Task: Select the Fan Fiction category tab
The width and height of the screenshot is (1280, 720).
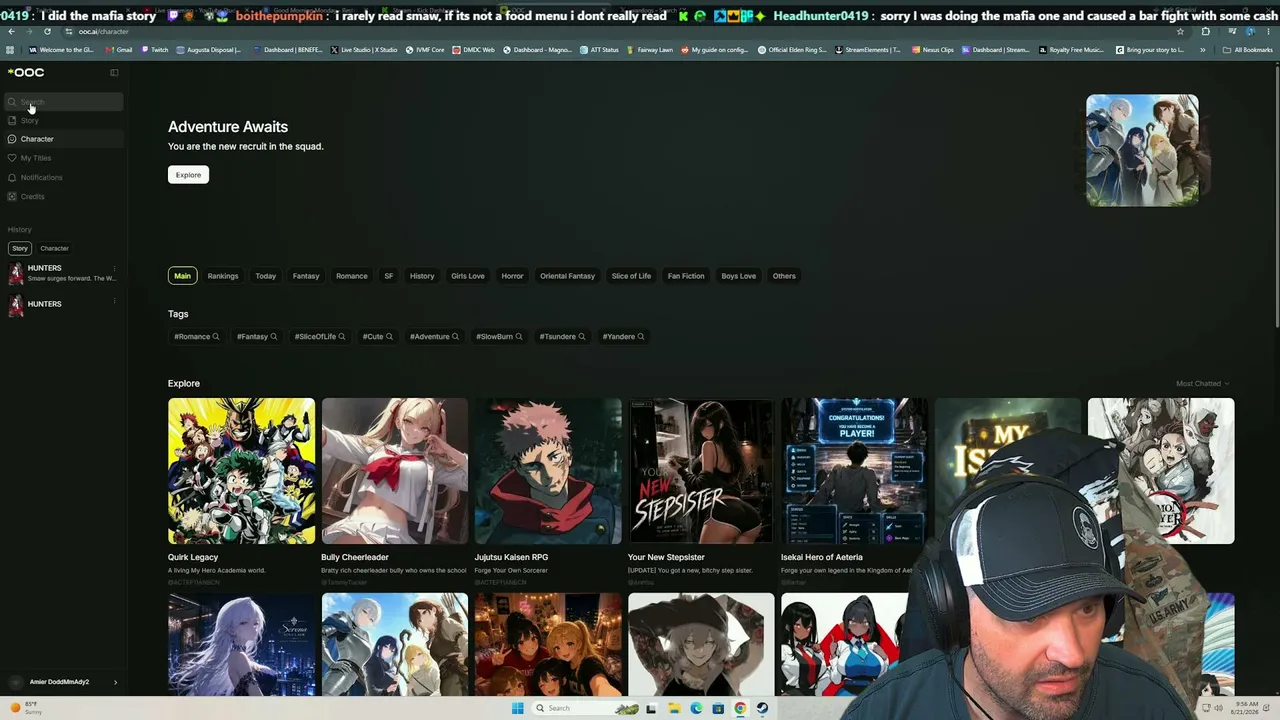Action: click(x=686, y=276)
